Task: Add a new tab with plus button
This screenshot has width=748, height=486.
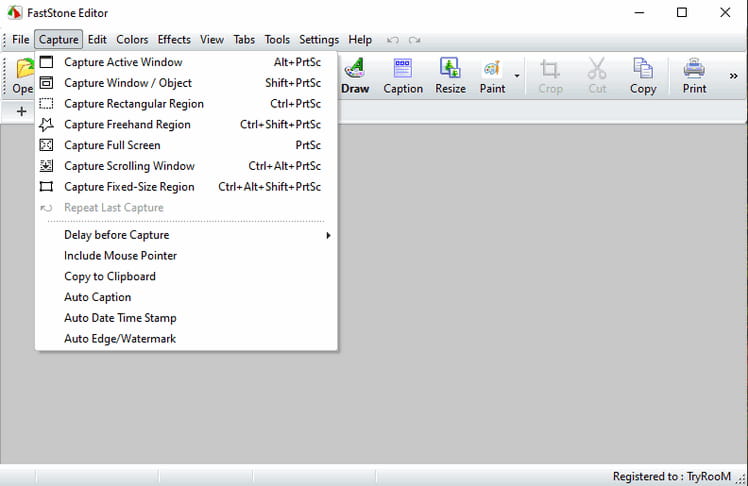Action: pyautogui.click(x=21, y=112)
